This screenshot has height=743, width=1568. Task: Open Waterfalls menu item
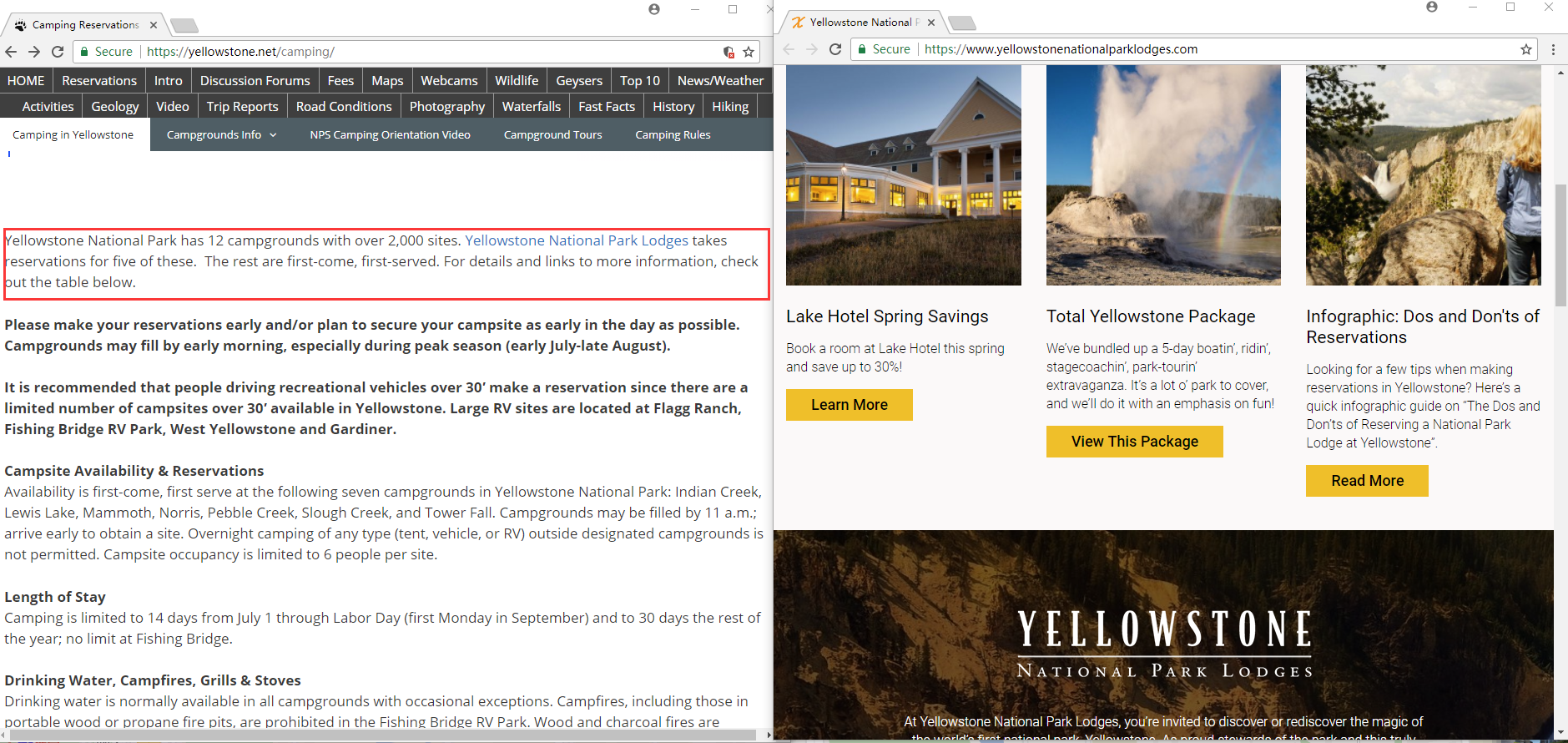tap(532, 107)
